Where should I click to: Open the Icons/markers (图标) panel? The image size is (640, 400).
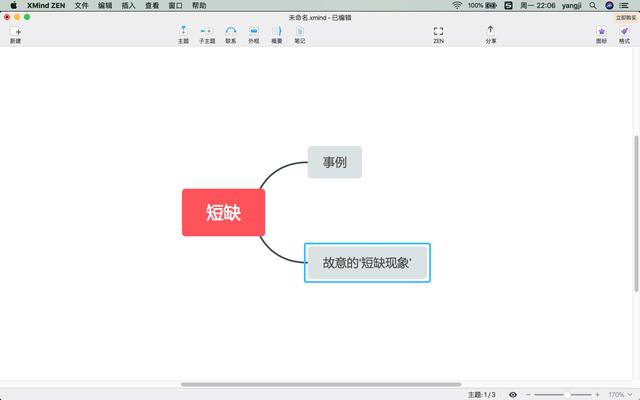(601, 35)
